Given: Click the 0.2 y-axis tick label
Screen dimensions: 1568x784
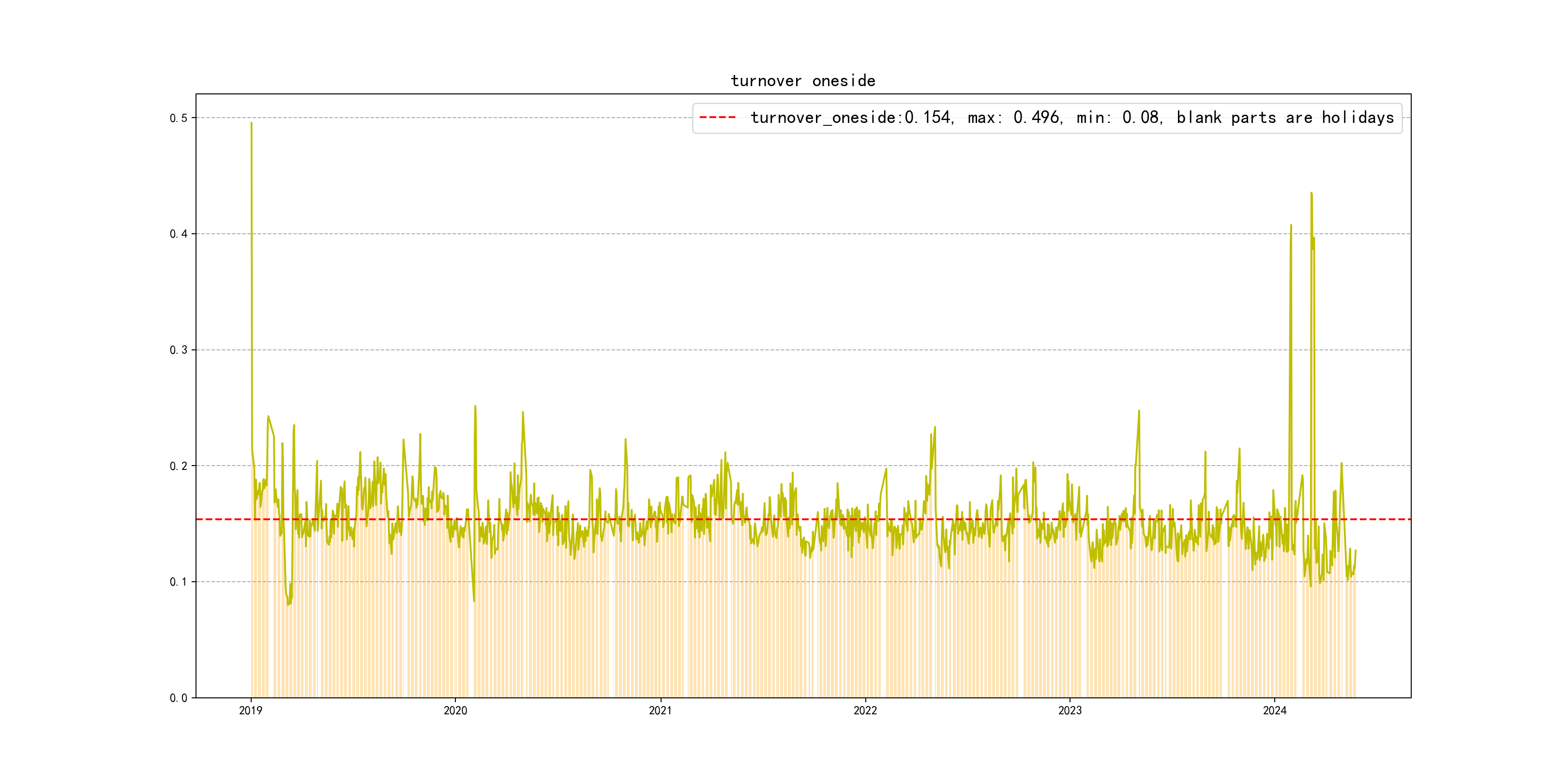Looking at the screenshot, I should (179, 466).
